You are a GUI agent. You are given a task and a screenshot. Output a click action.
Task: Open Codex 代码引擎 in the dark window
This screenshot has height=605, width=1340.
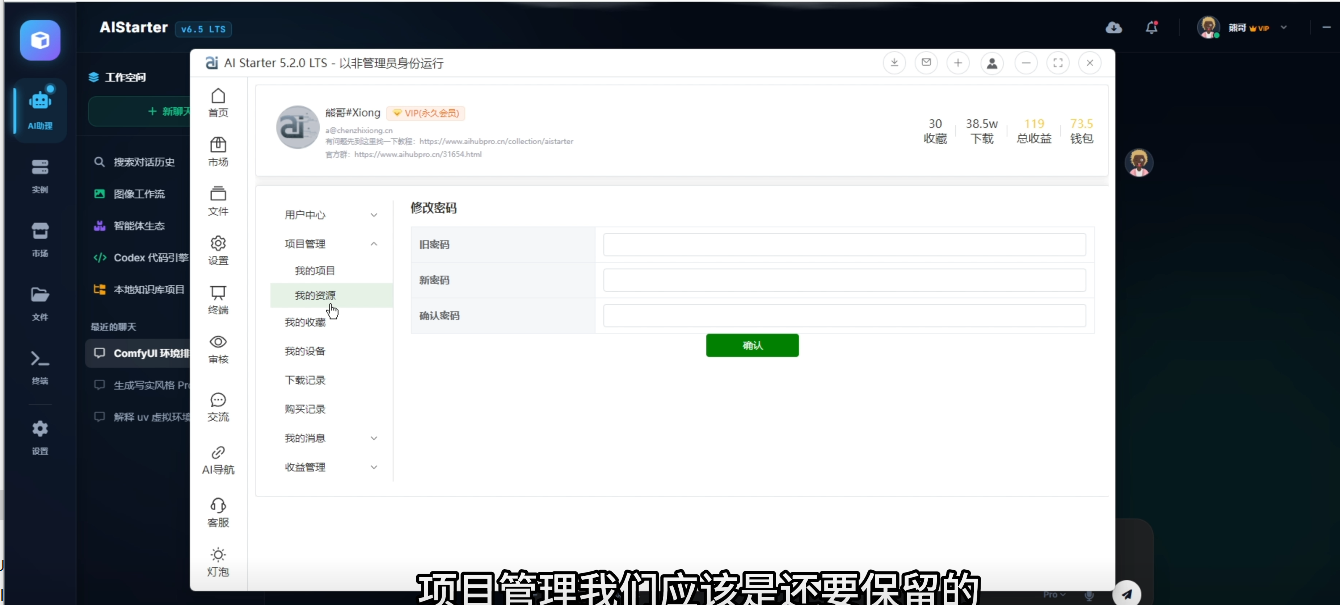pos(140,258)
